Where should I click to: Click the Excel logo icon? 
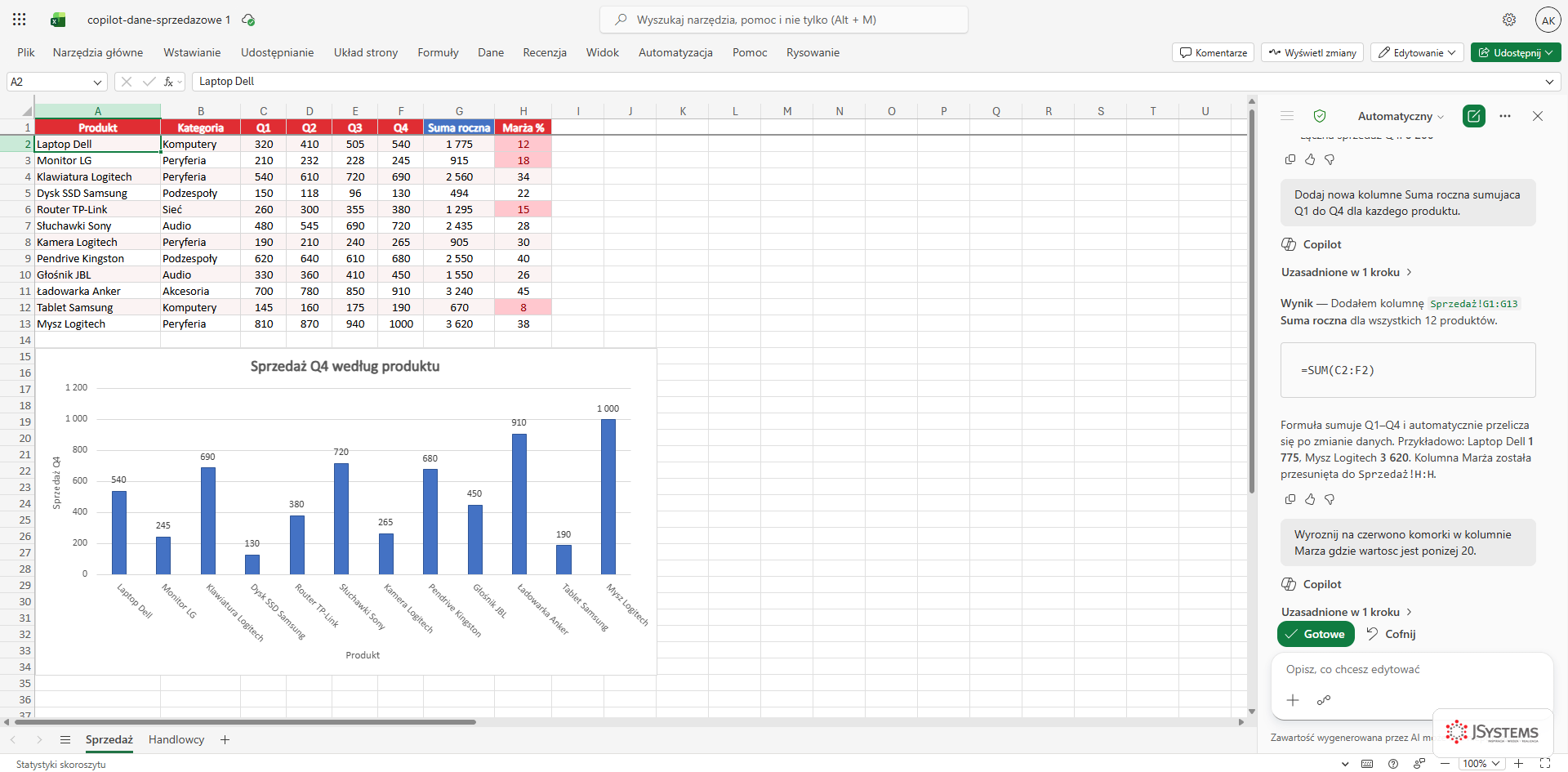[x=58, y=20]
